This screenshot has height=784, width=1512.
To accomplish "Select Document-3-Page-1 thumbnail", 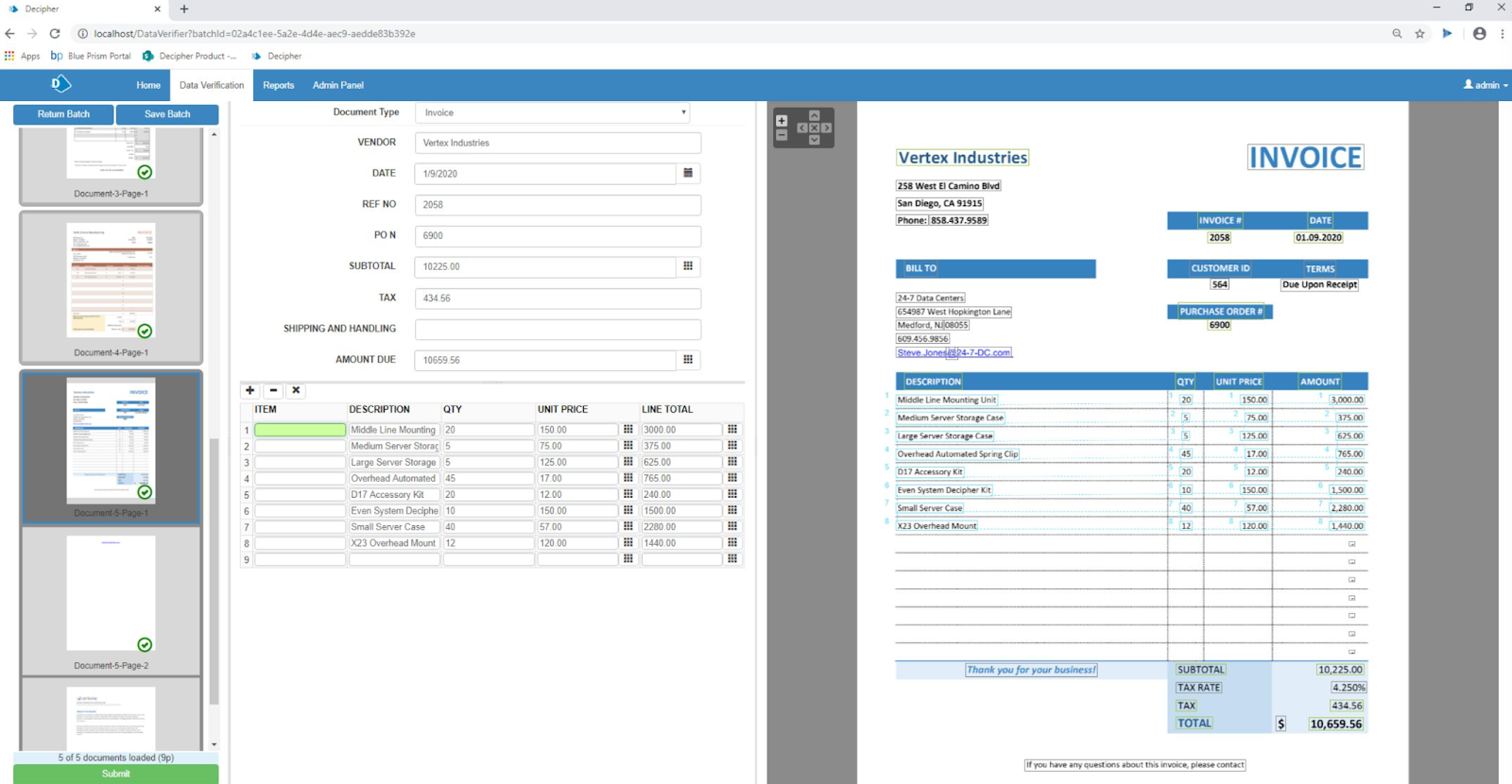I will pyautogui.click(x=111, y=166).
